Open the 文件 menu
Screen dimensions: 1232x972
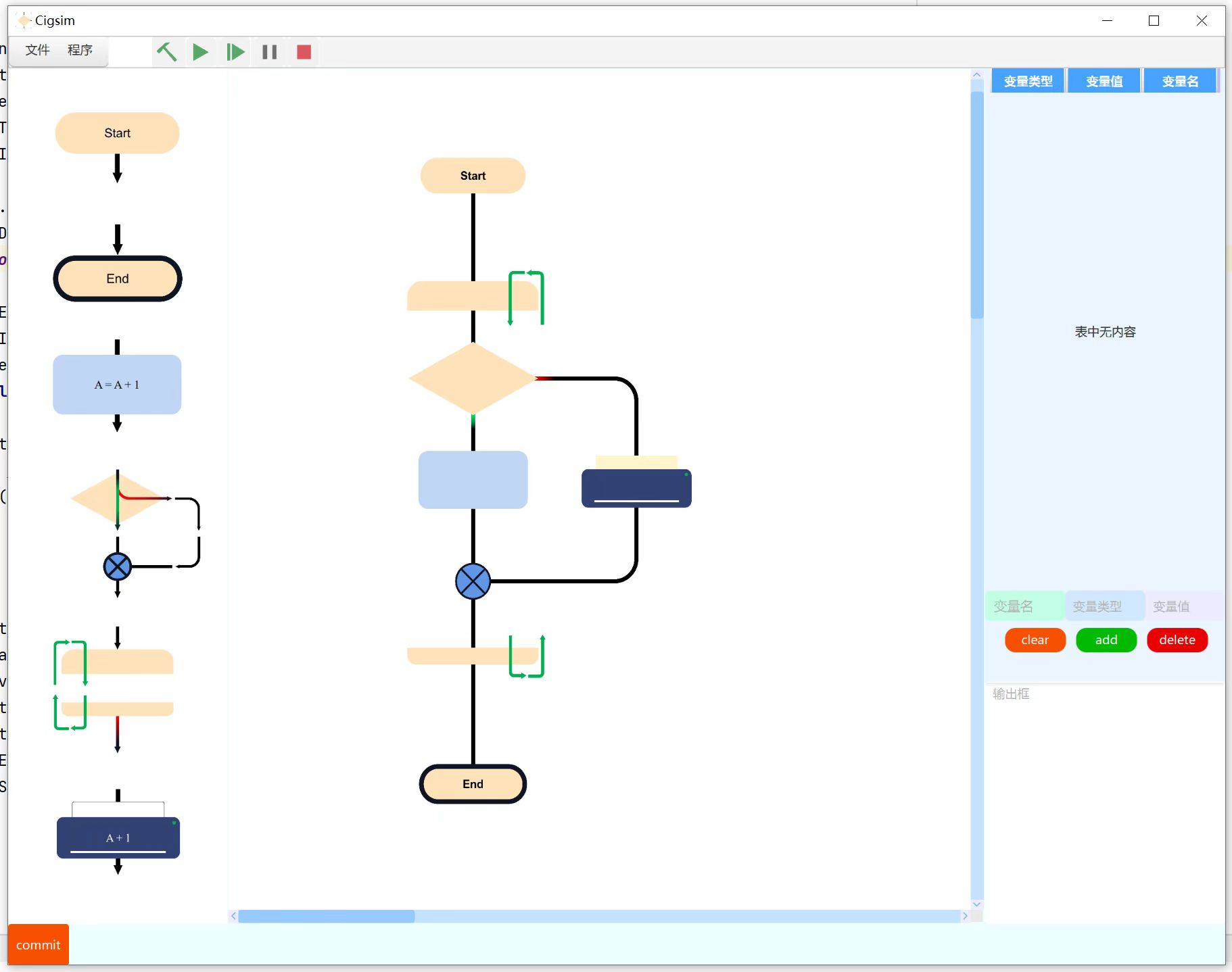[37, 50]
